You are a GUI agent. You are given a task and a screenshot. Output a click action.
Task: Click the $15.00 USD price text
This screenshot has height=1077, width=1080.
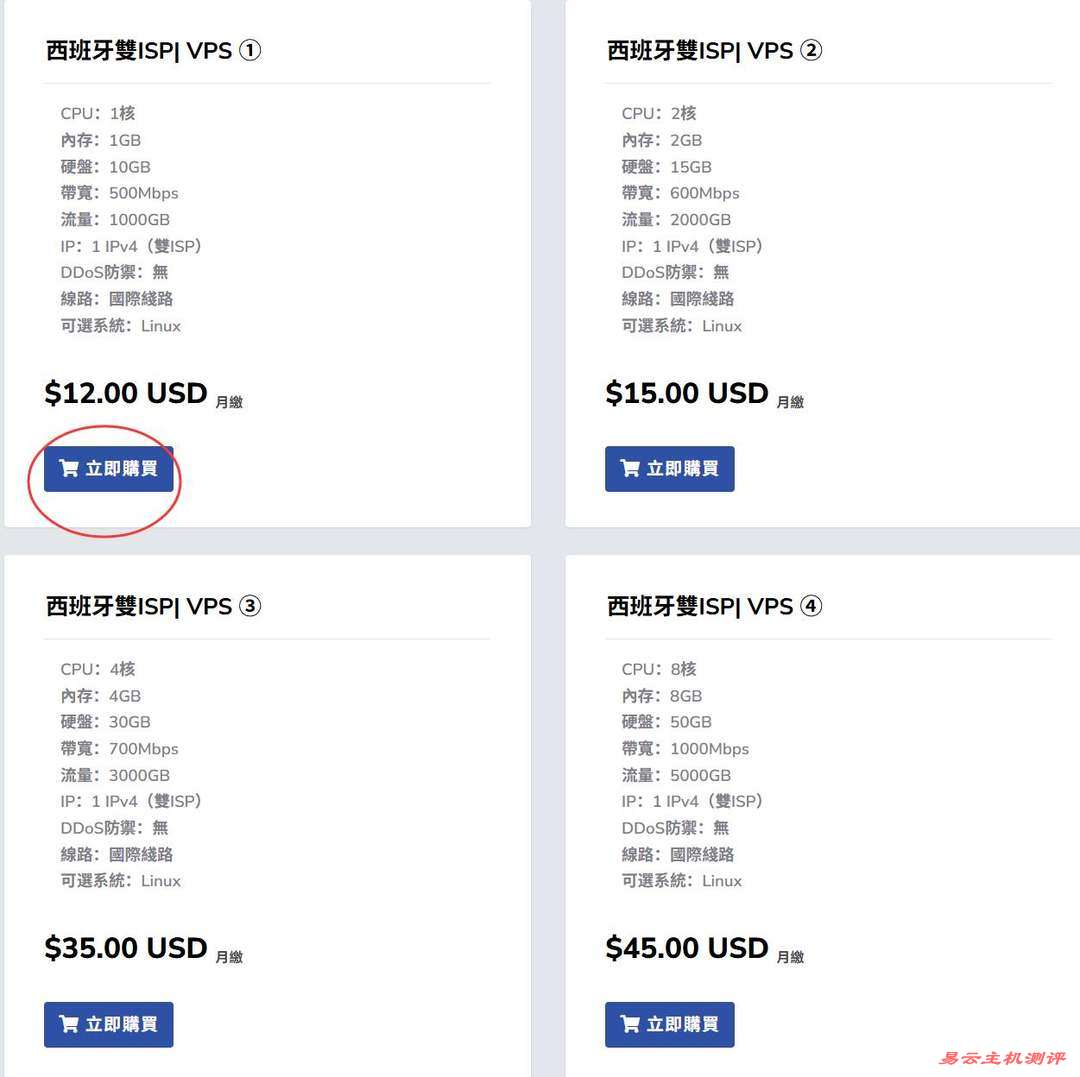click(686, 392)
